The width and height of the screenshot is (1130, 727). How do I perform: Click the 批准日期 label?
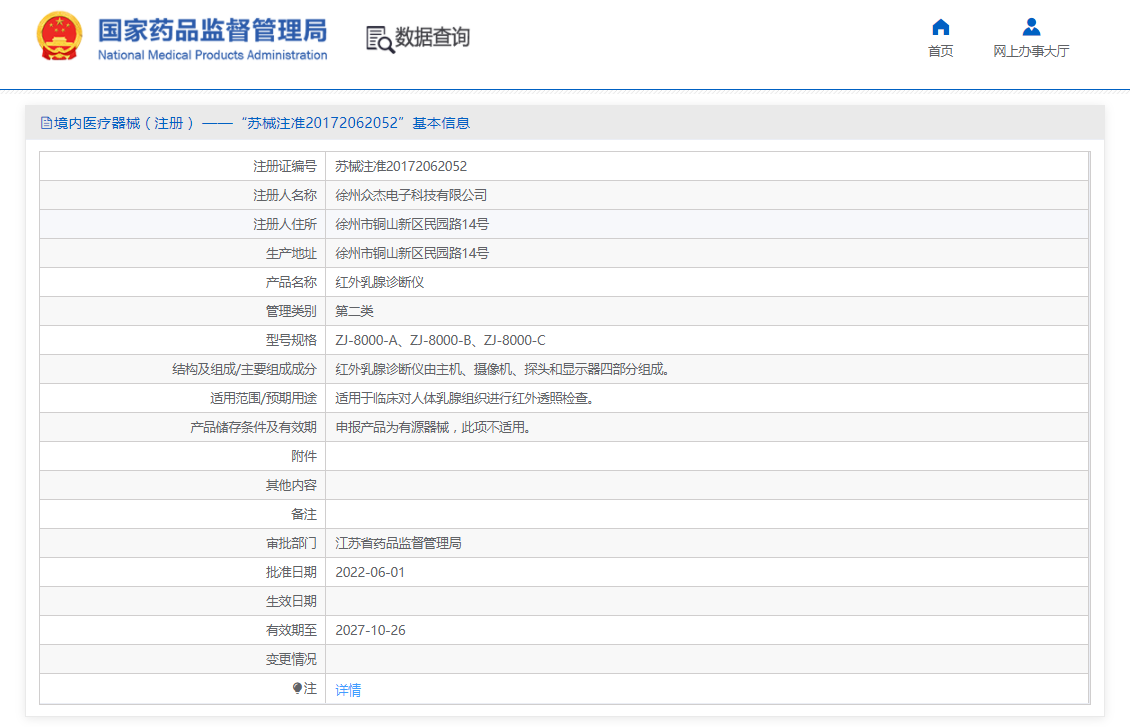(291, 572)
